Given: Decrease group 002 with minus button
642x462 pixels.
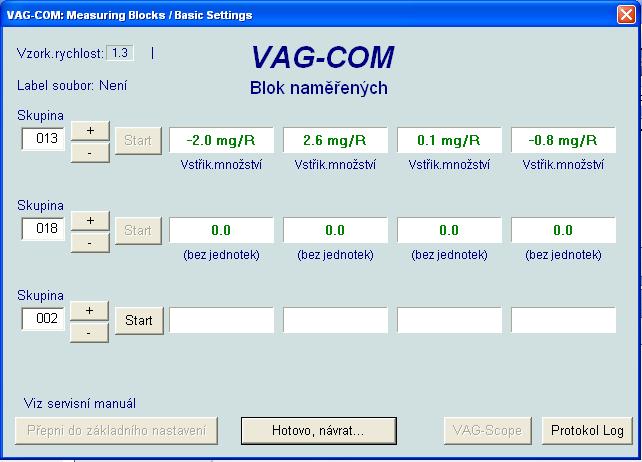Looking at the screenshot, I should (x=89, y=333).
